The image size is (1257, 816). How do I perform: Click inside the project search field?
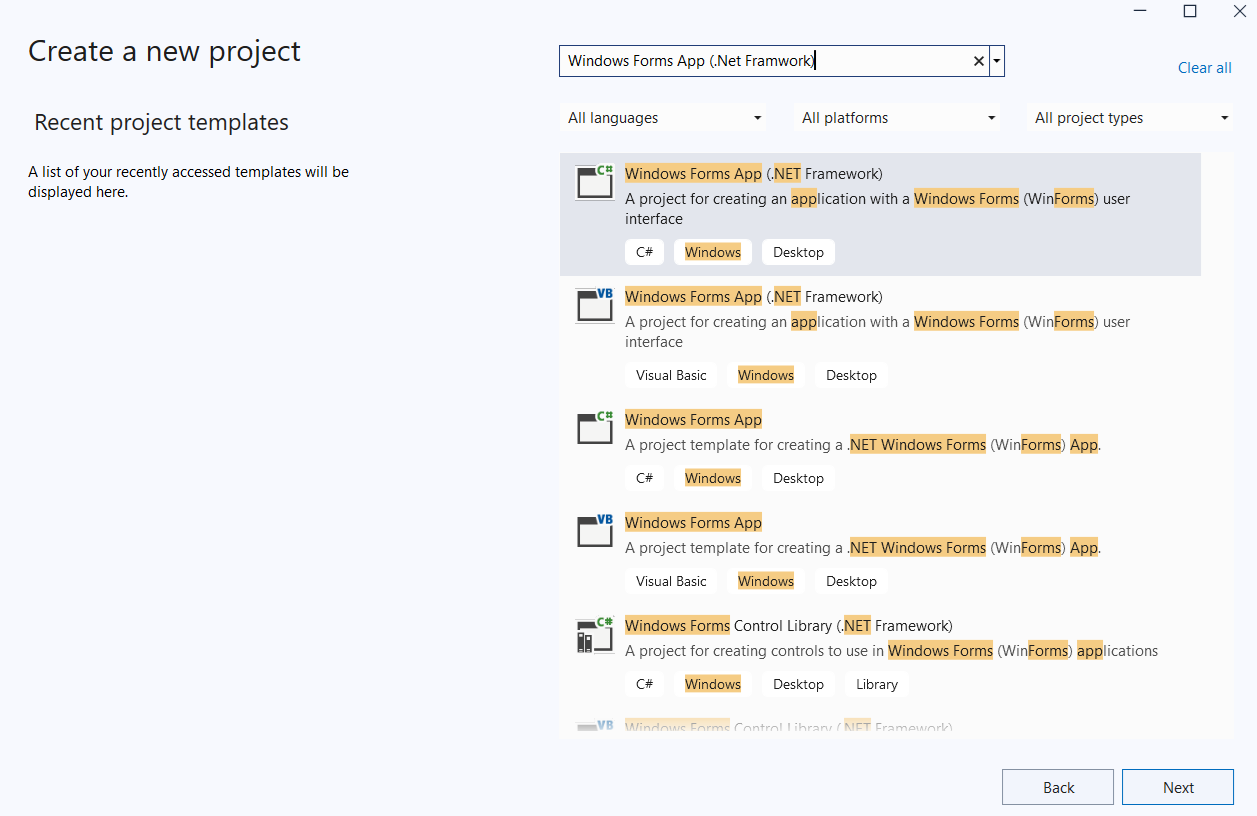click(x=760, y=61)
